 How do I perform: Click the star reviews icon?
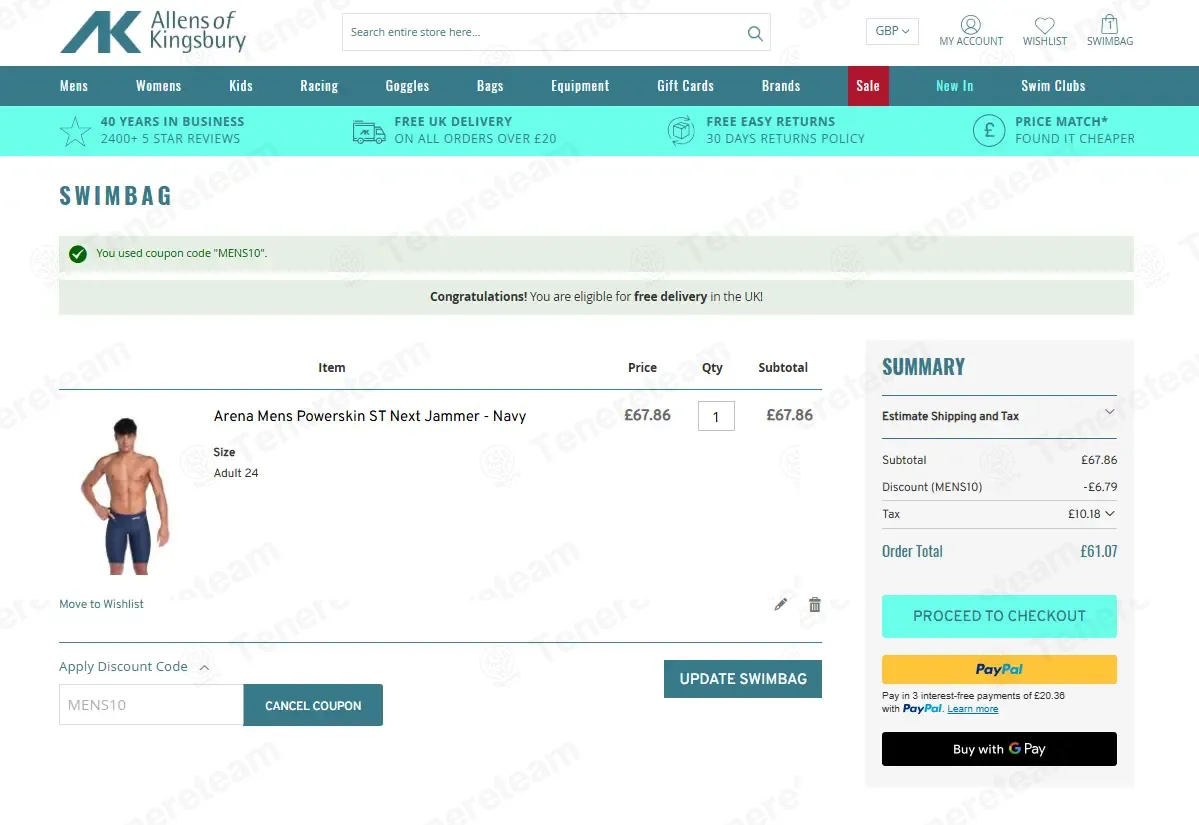click(x=75, y=131)
